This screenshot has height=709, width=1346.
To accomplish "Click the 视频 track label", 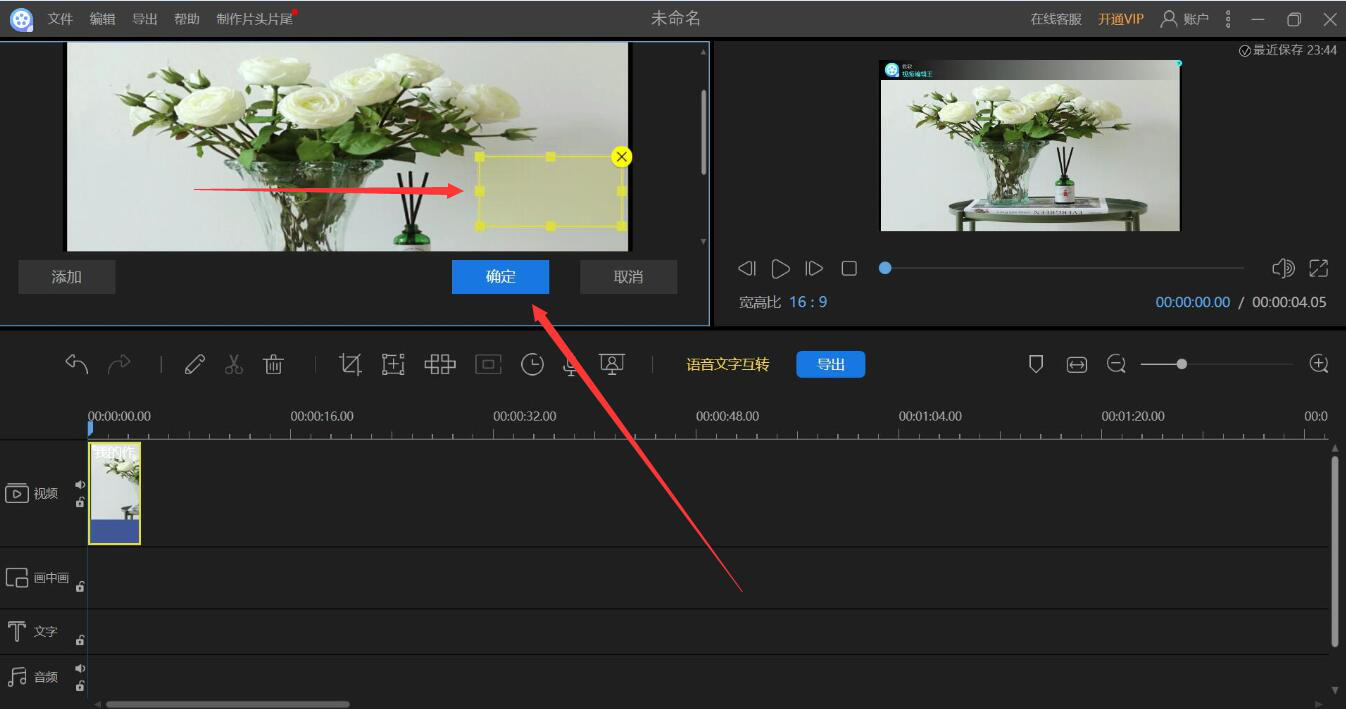I will tap(46, 493).
